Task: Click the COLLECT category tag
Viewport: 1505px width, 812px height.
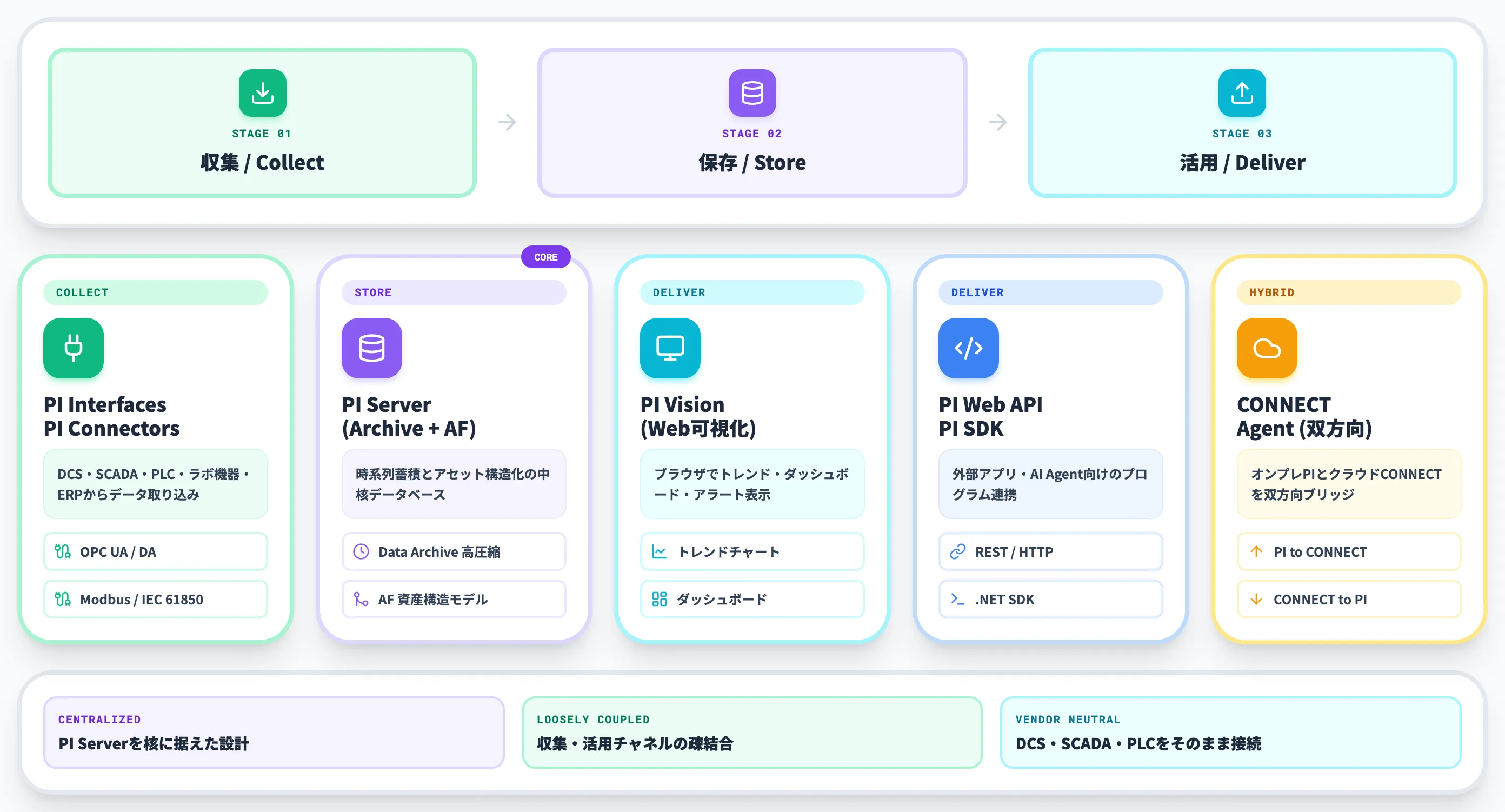Action: [x=155, y=292]
